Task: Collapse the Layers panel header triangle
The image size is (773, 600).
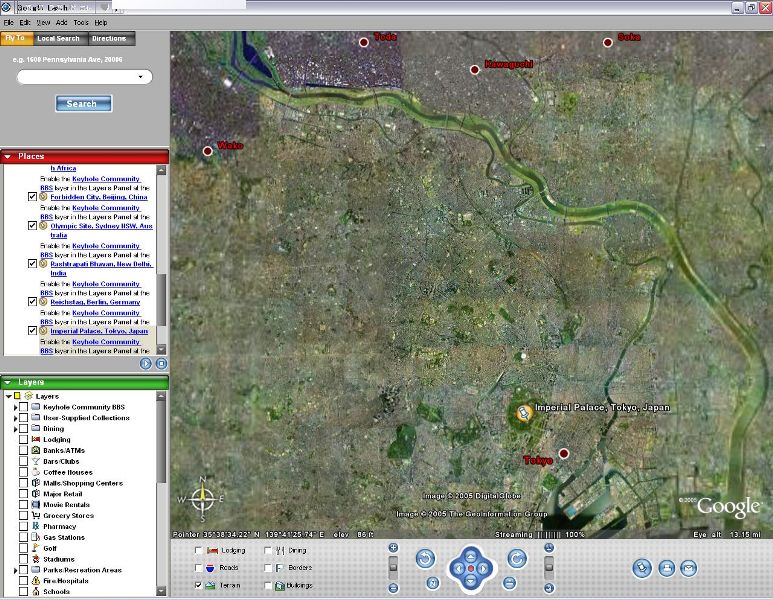Action: coord(7,383)
